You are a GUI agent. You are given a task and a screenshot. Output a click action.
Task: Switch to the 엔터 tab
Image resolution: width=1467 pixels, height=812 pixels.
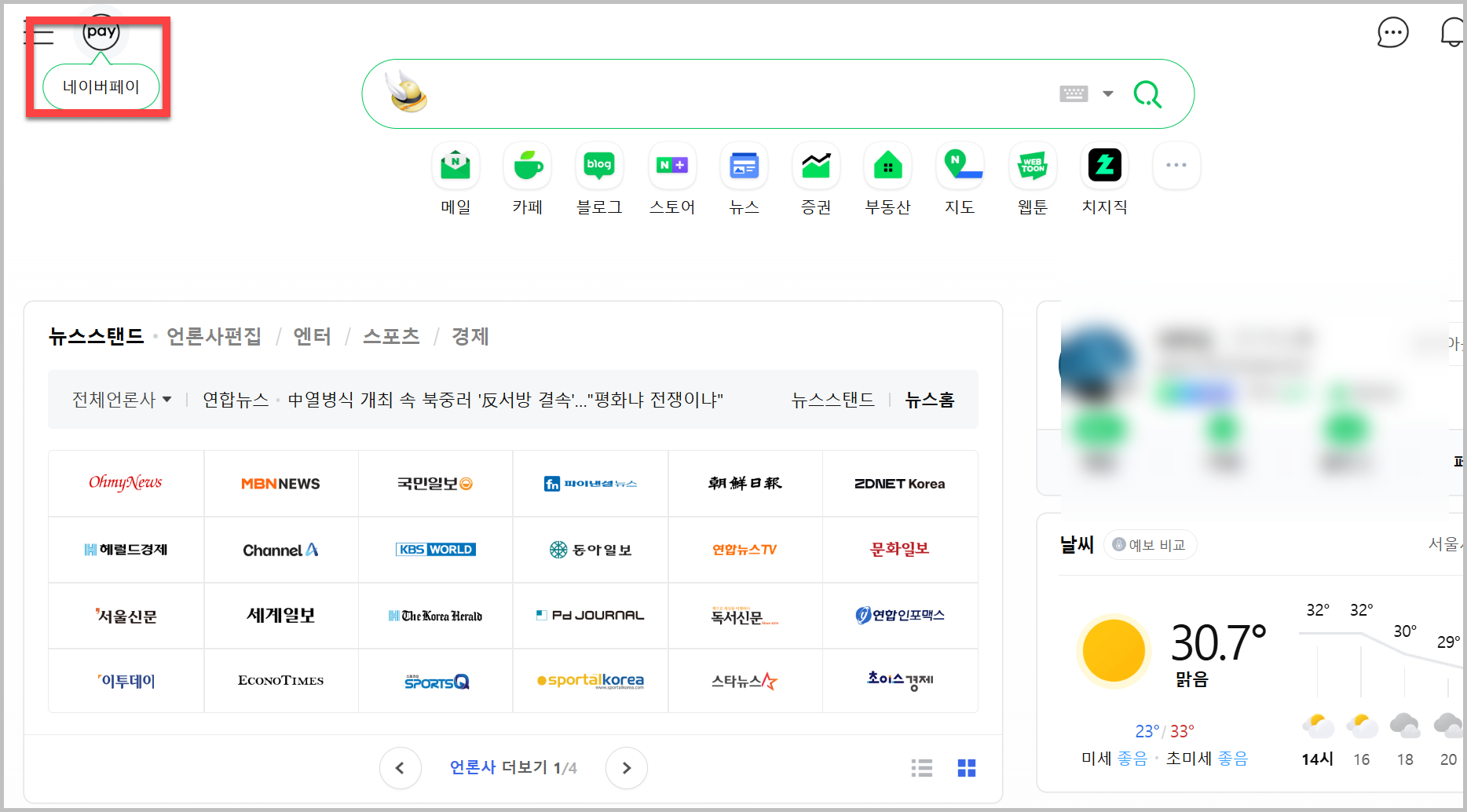click(x=312, y=337)
